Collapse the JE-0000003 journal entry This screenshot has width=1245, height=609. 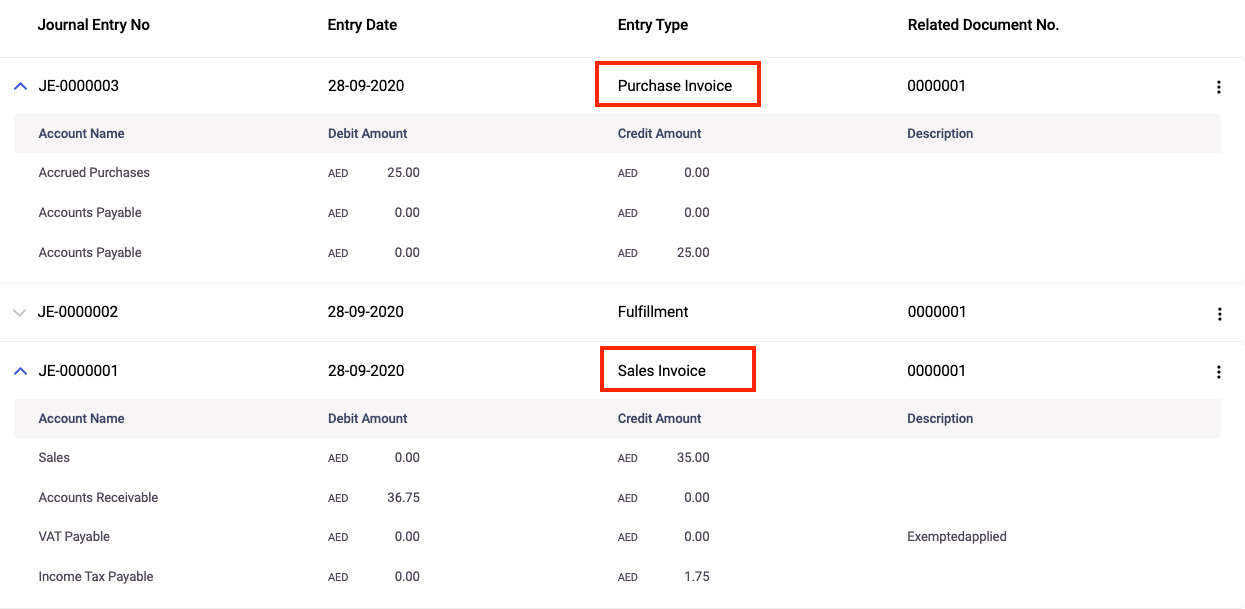[x=20, y=86]
